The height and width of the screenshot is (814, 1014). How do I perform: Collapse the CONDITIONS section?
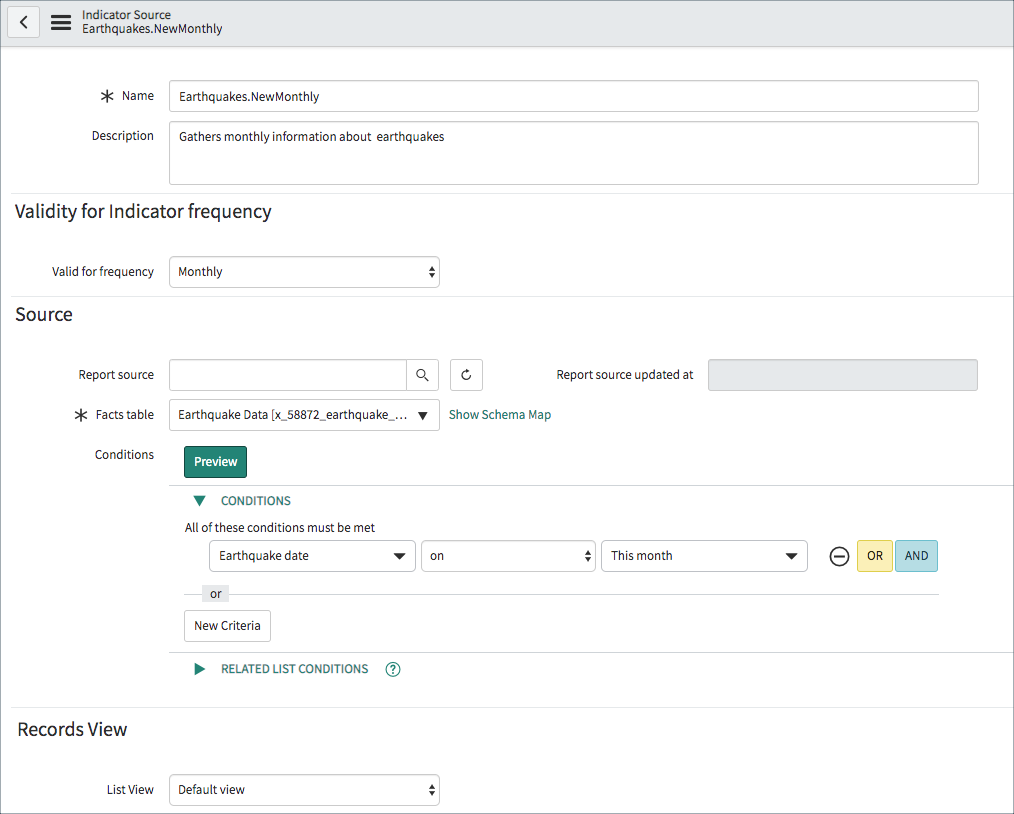click(x=199, y=500)
